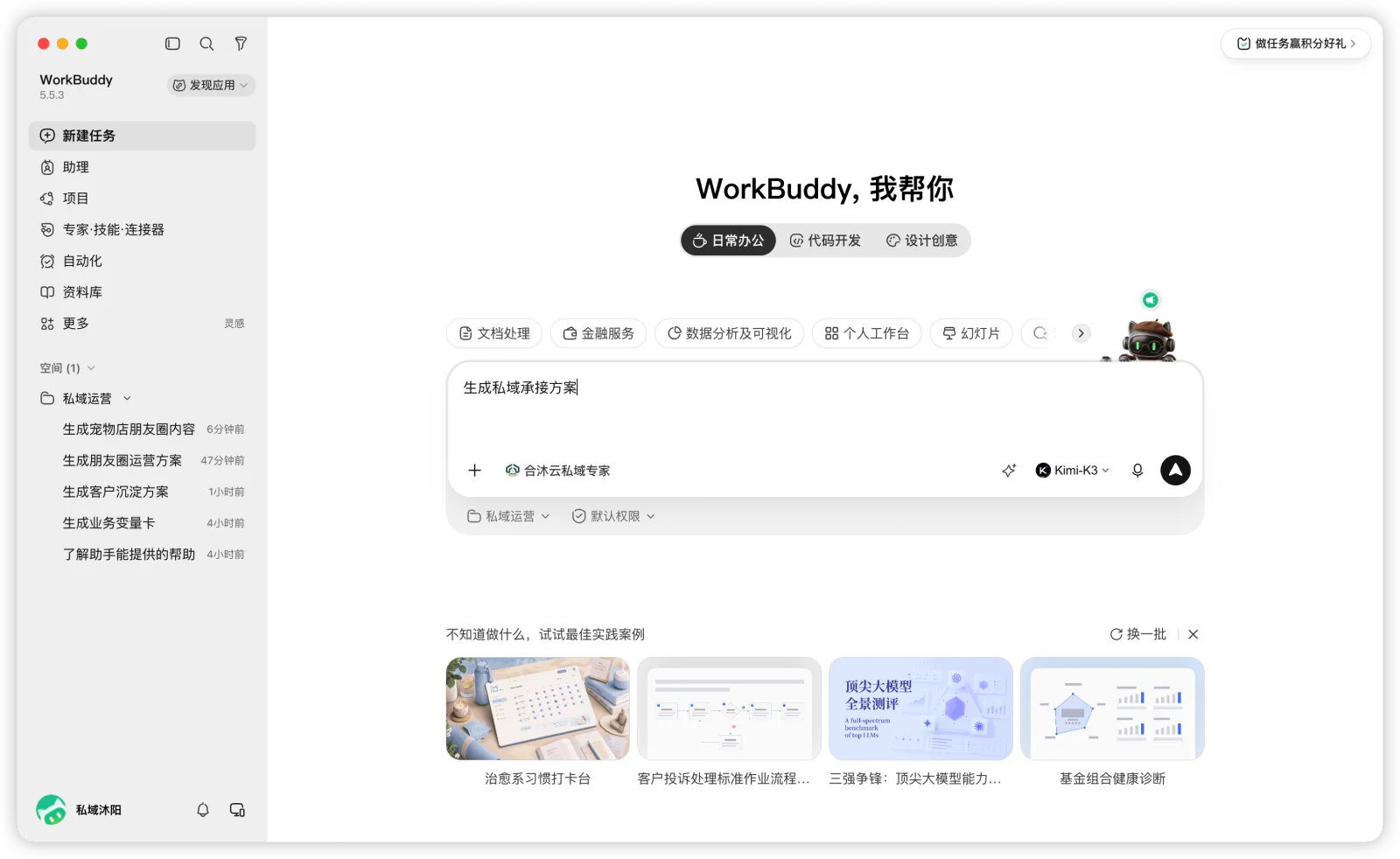Click the plus attachment icon
This screenshot has height=859, width=1400.
474,471
